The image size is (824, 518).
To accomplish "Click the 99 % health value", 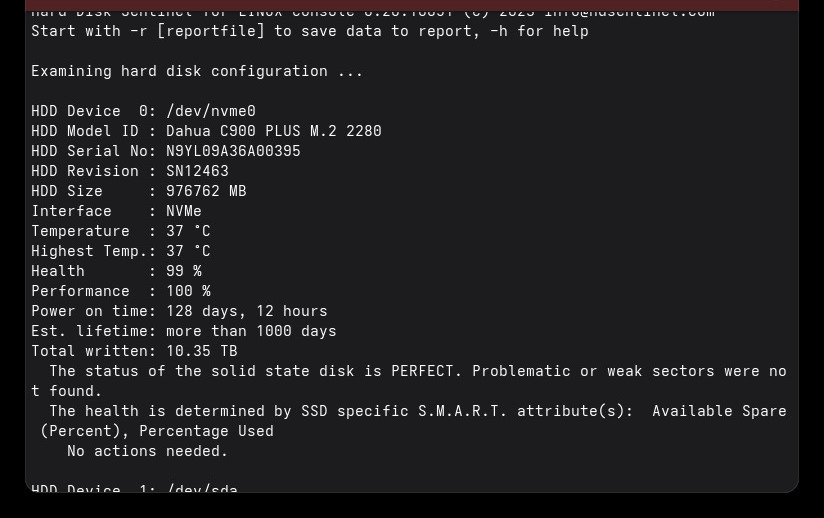I will click(184, 271).
